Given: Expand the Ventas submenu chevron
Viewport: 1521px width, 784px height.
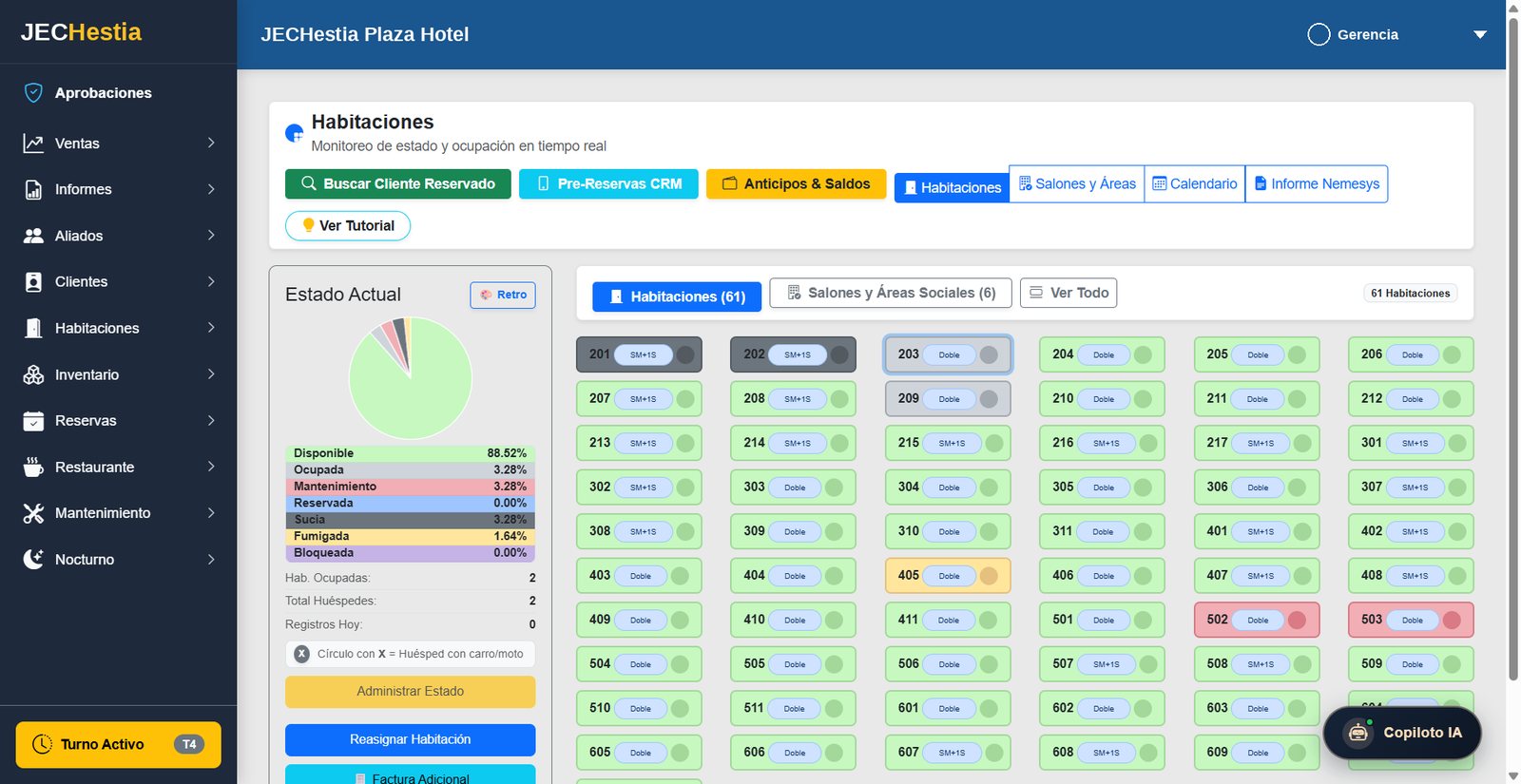Looking at the screenshot, I should click(x=211, y=143).
